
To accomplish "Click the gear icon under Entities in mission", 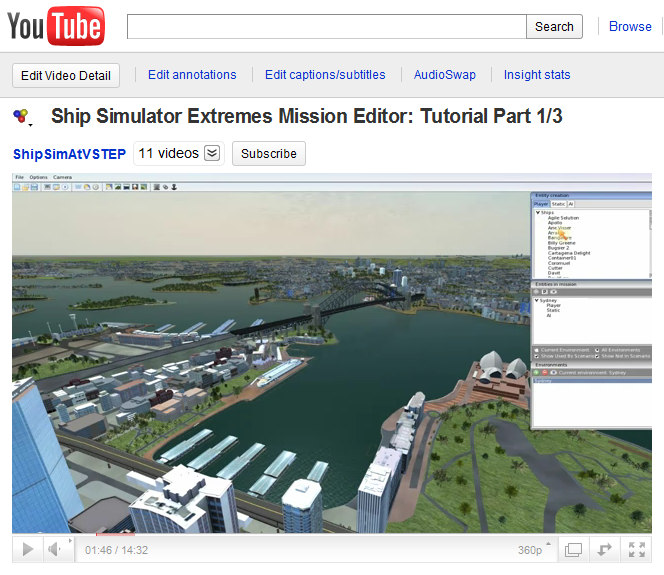I will [x=536, y=292].
